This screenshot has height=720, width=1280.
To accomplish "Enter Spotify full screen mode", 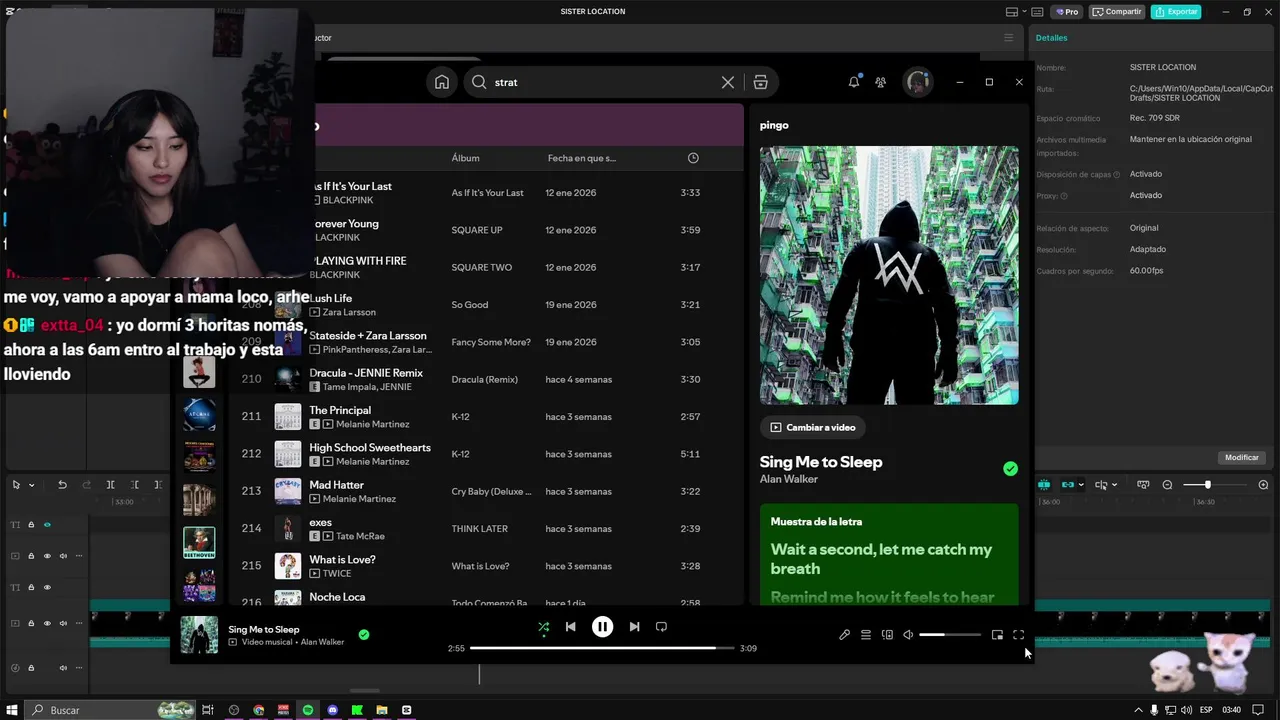I will pyautogui.click(x=1018, y=635).
